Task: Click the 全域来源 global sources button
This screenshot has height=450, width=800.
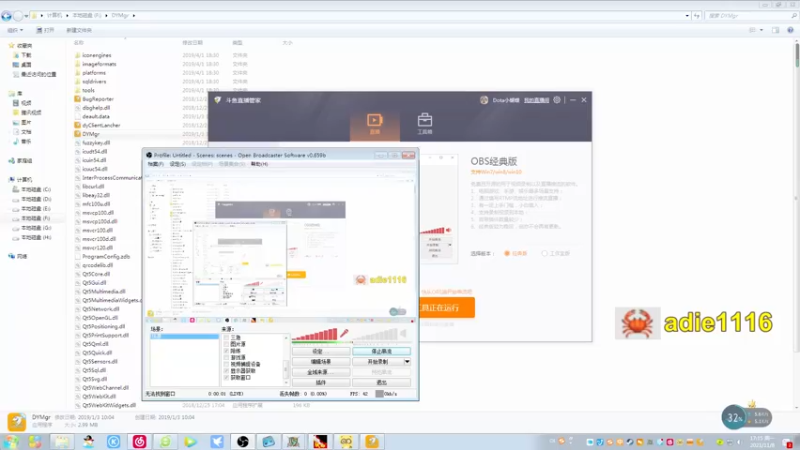Action: [x=321, y=372]
